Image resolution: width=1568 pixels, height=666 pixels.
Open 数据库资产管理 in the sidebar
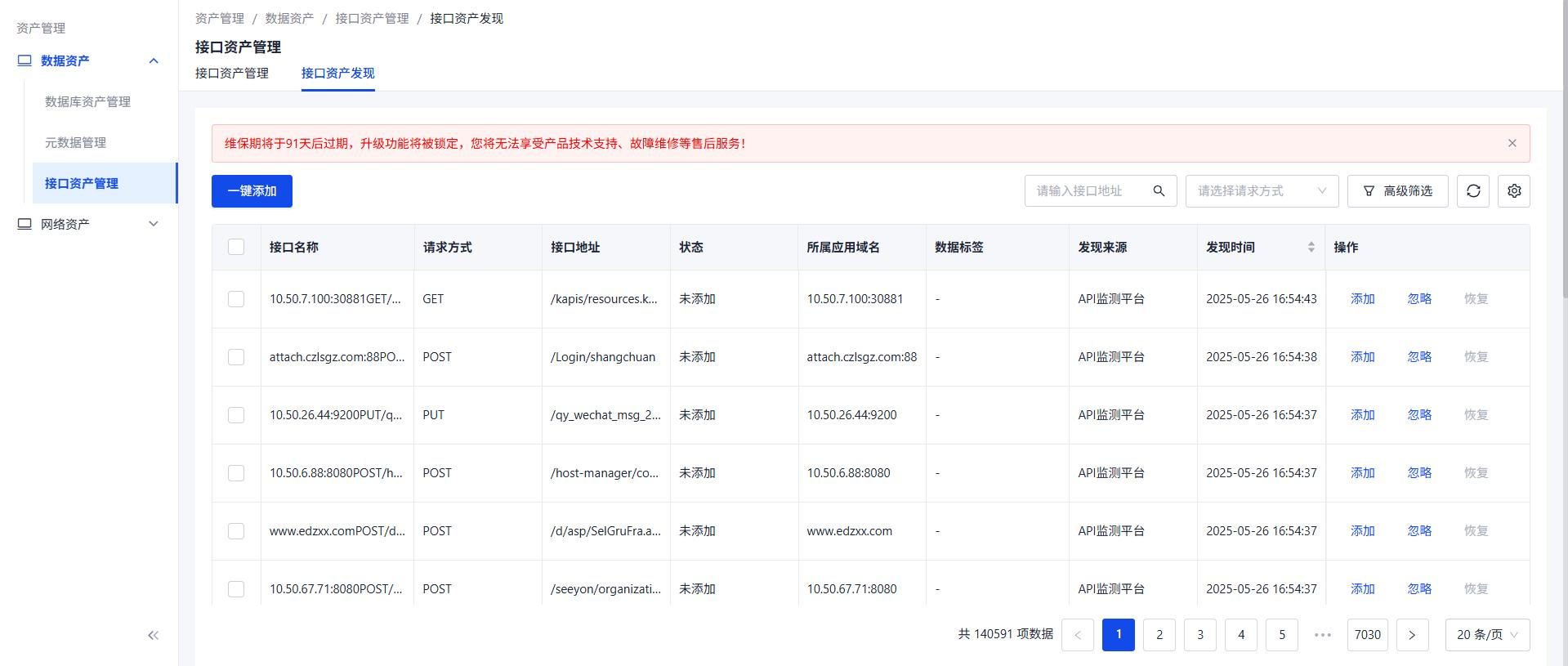87,101
